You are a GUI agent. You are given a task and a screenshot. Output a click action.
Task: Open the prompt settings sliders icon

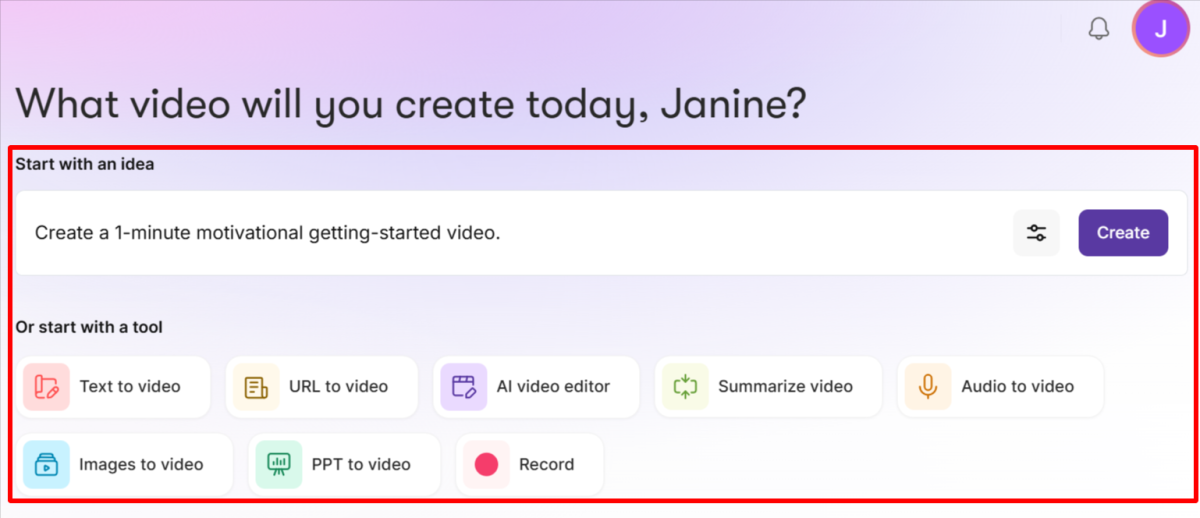1036,233
